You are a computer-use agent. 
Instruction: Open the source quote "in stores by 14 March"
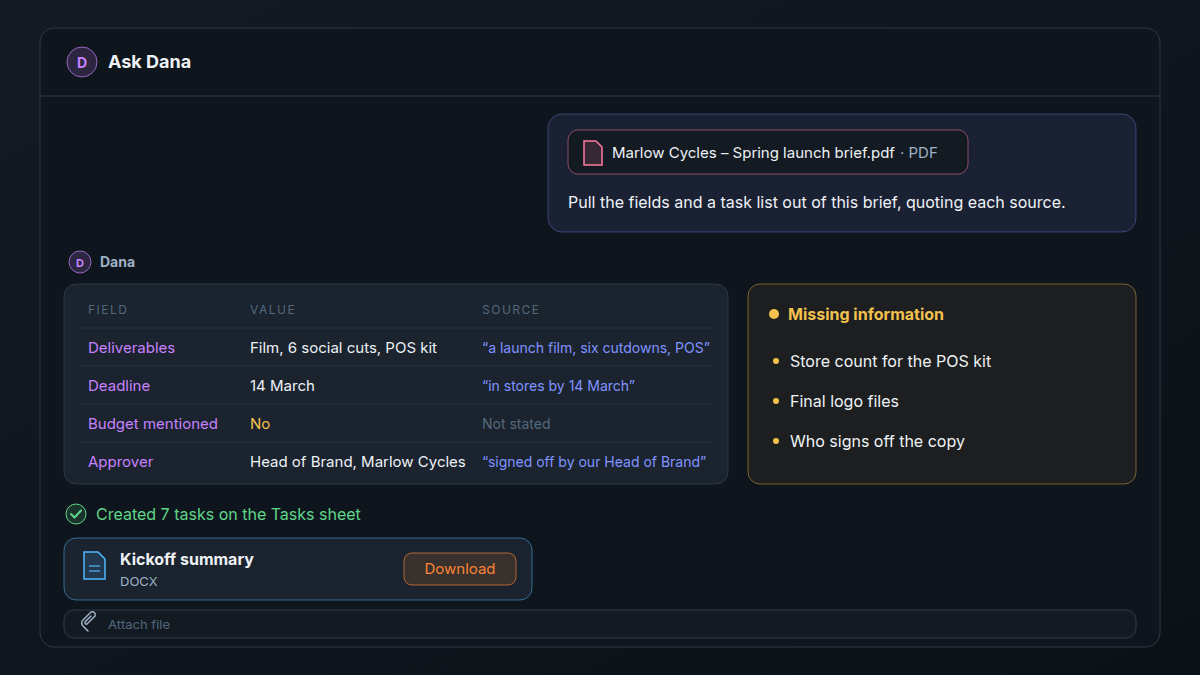pyautogui.click(x=559, y=386)
